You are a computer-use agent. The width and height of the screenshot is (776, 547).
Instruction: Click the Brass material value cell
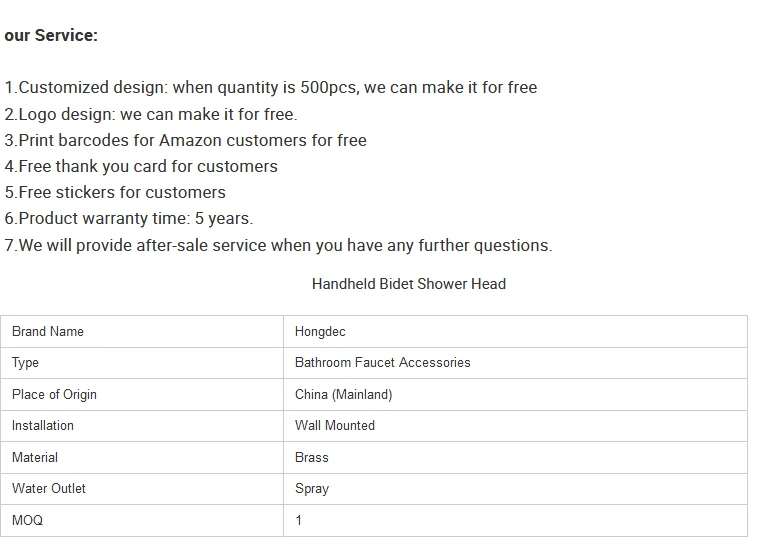pyautogui.click(x=312, y=458)
